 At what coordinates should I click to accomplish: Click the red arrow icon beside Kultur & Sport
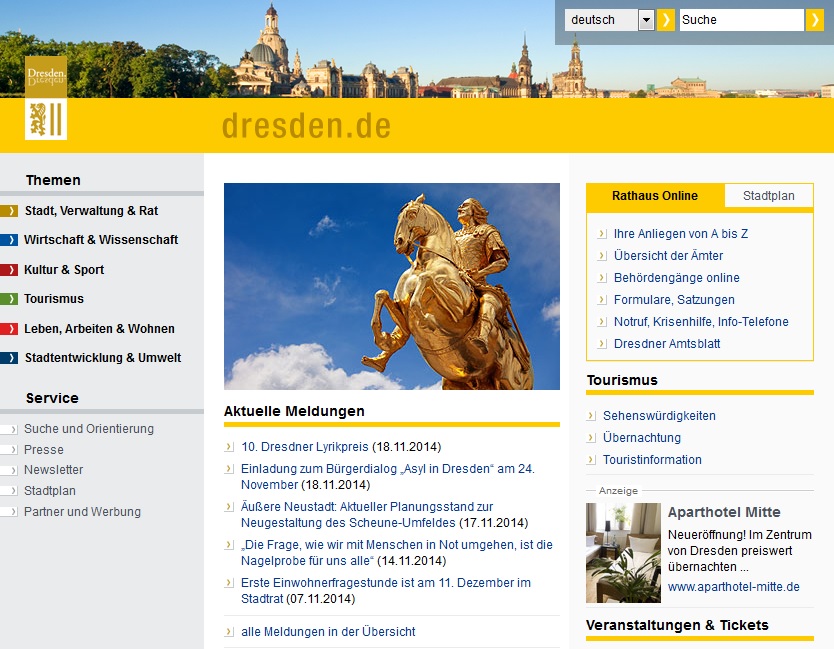[x=9, y=270]
